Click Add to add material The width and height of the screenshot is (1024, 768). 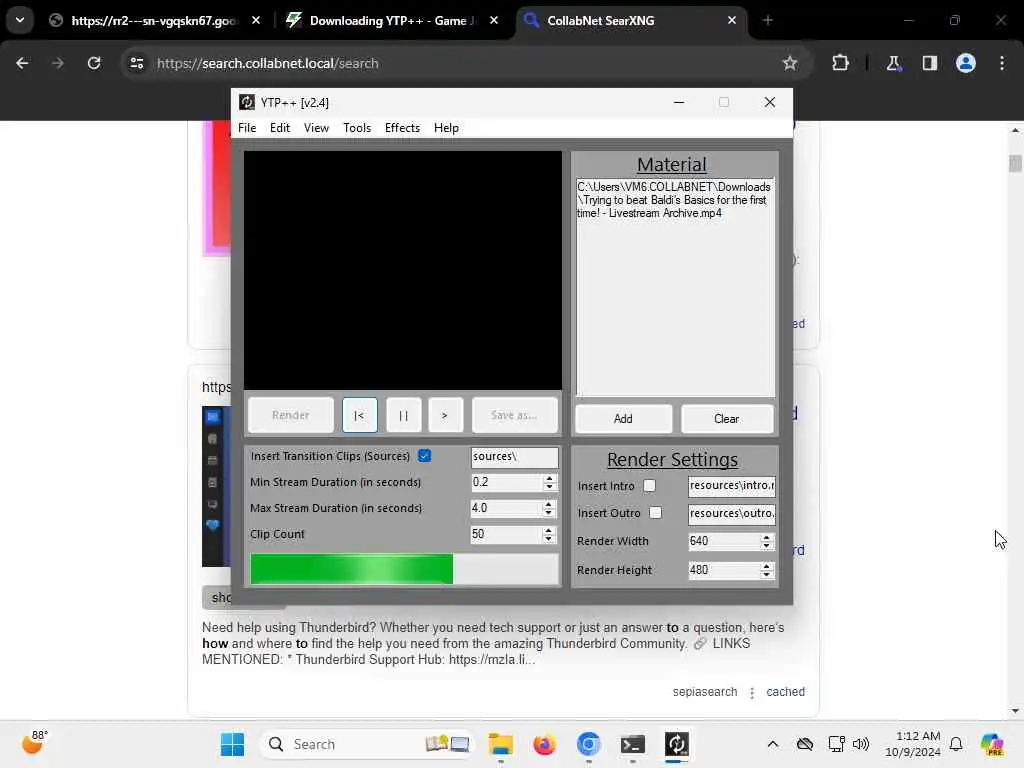(x=623, y=419)
